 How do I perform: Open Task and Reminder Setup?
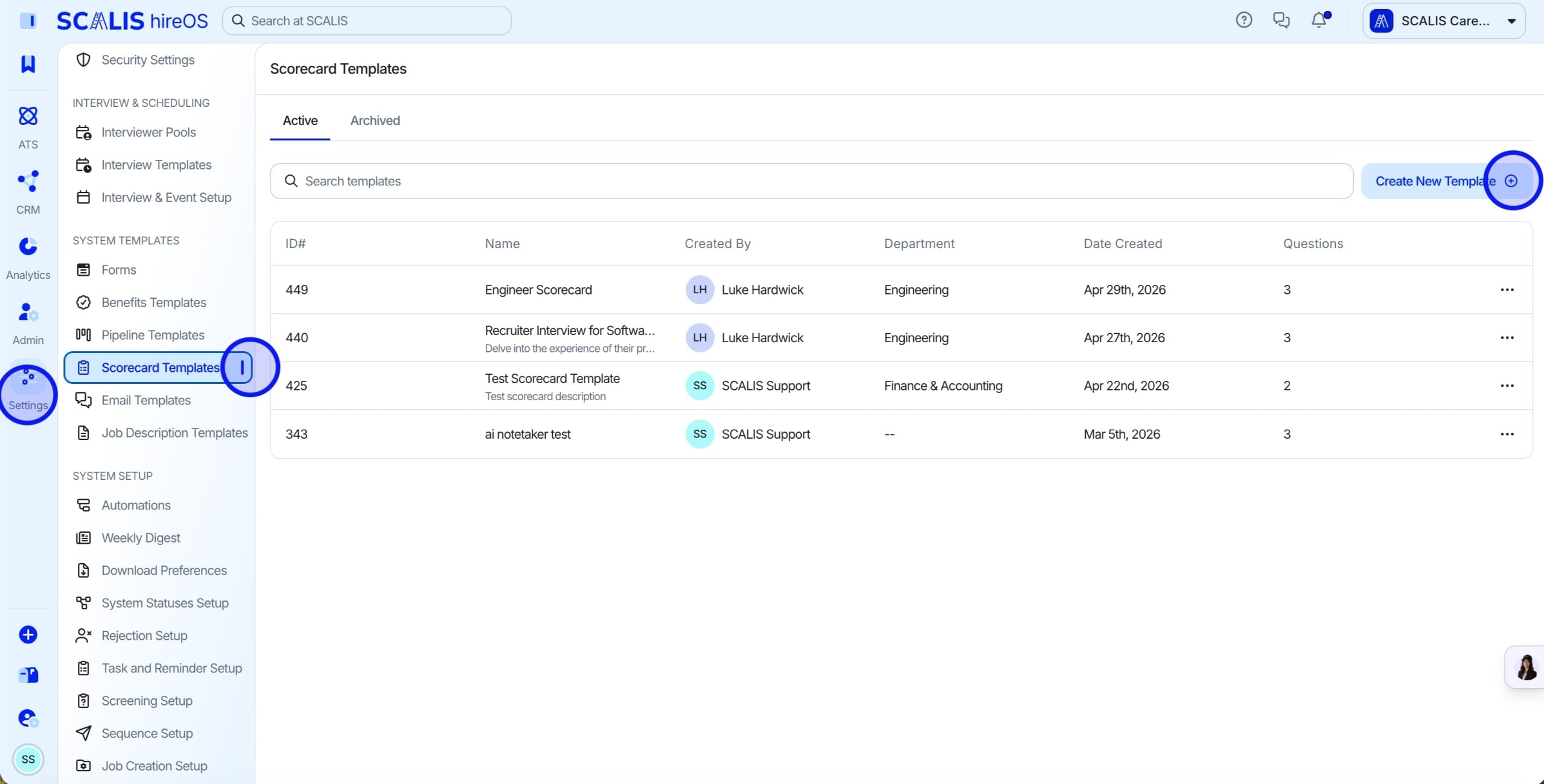[171, 668]
